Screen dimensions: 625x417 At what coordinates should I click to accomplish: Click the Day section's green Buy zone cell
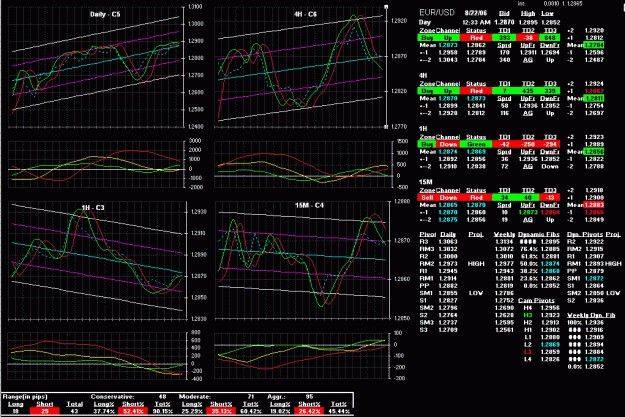coord(427,38)
